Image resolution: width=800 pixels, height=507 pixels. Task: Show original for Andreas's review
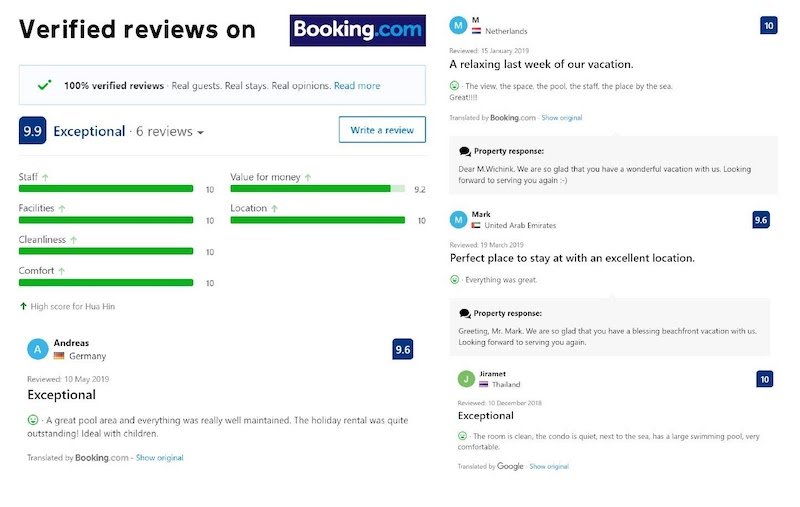point(159,458)
